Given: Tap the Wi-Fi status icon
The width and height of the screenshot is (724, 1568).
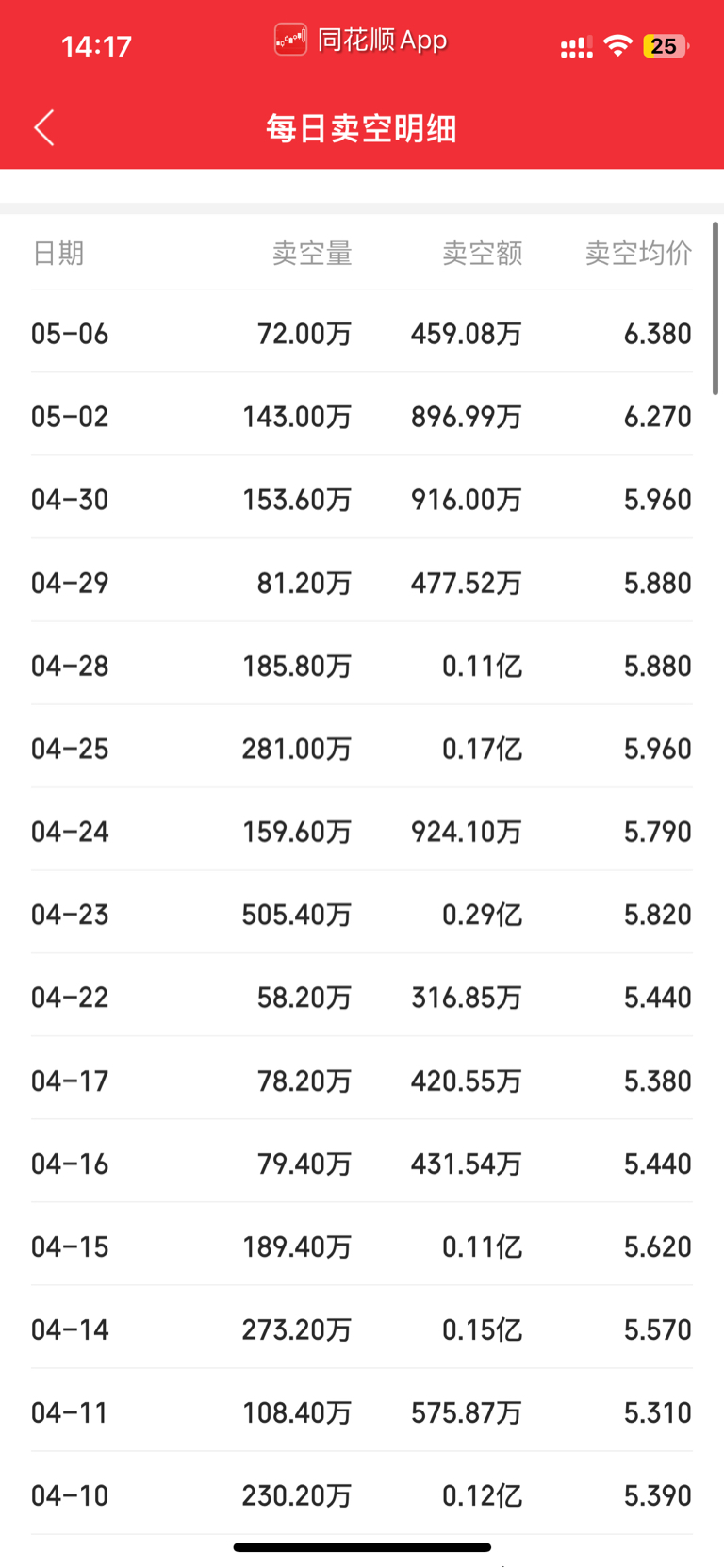Looking at the screenshot, I should pyautogui.click(x=618, y=45).
